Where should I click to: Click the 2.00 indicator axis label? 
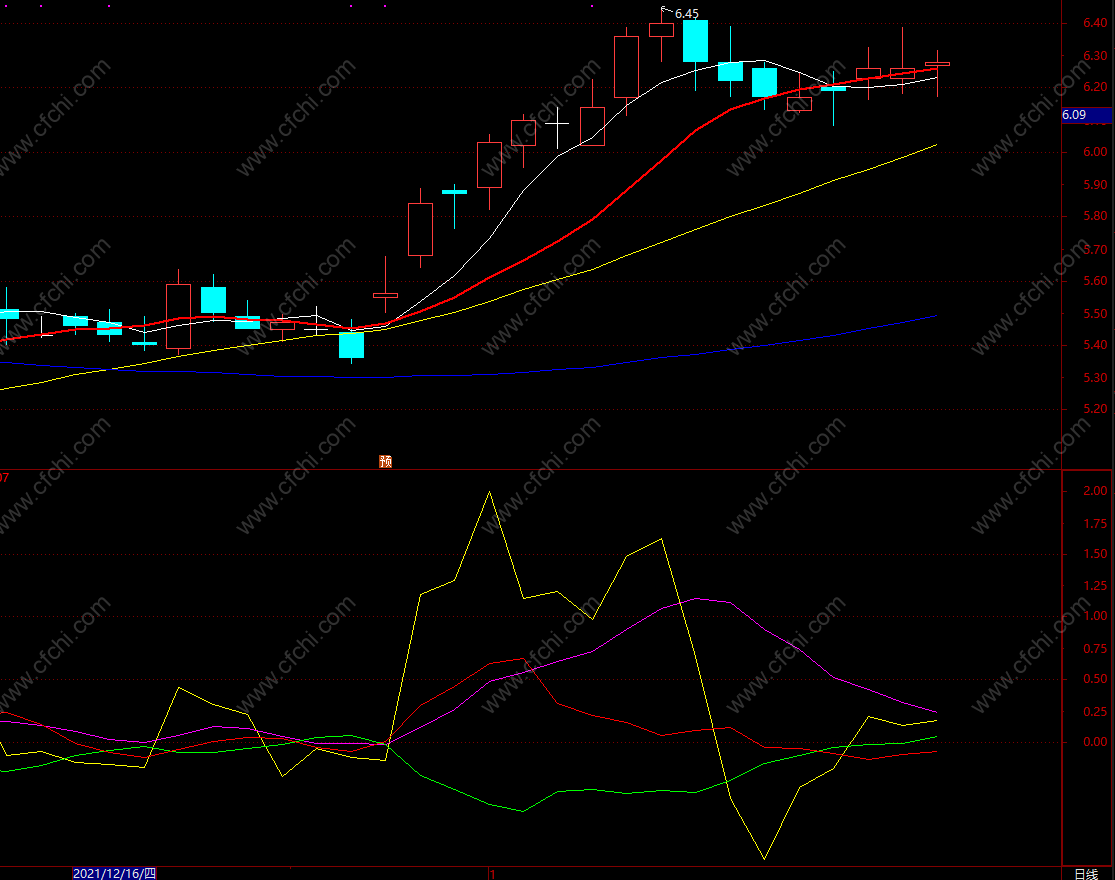coord(1095,490)
